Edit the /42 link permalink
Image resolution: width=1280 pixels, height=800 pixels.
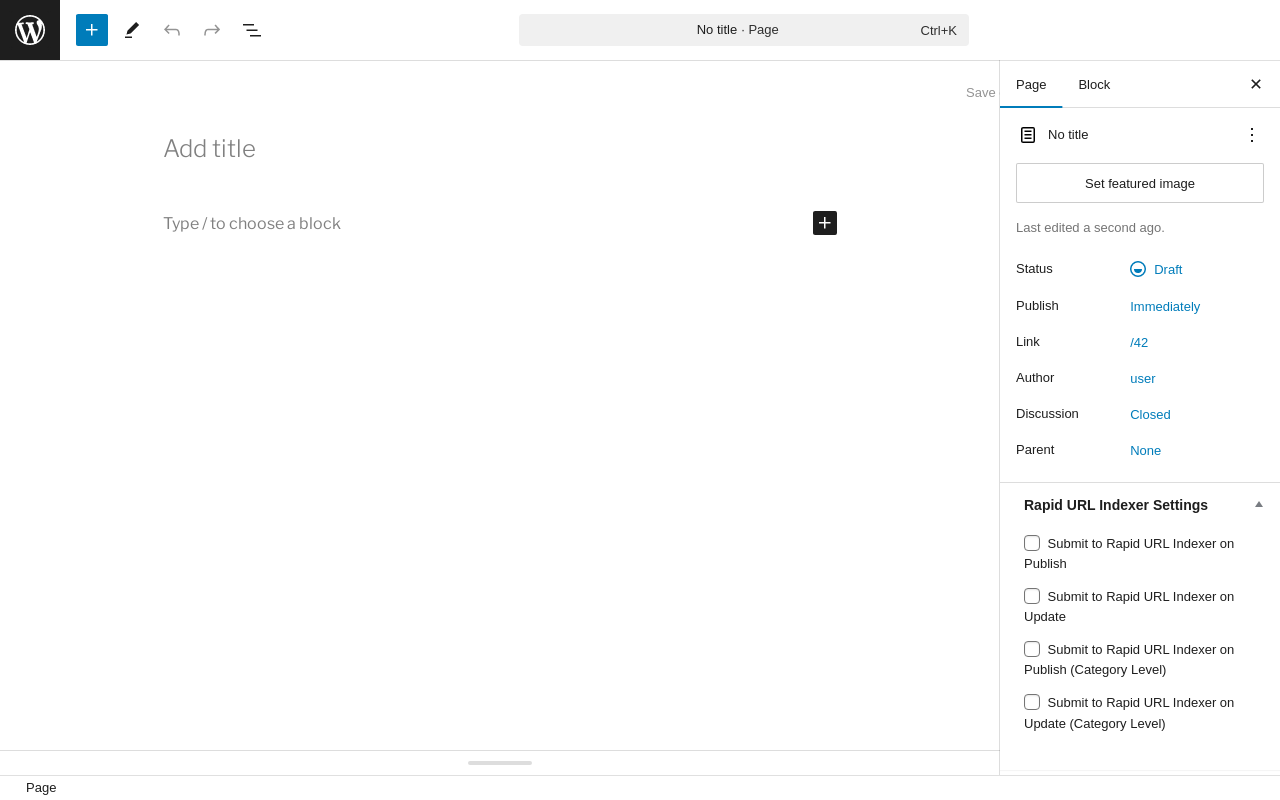coord(1139,342)
